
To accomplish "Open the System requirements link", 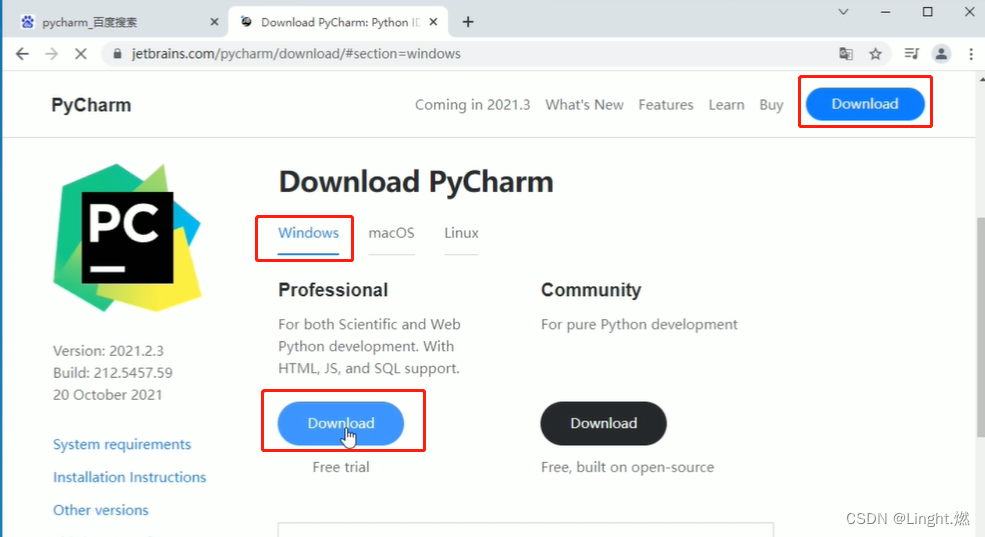I will pos(122,444).
